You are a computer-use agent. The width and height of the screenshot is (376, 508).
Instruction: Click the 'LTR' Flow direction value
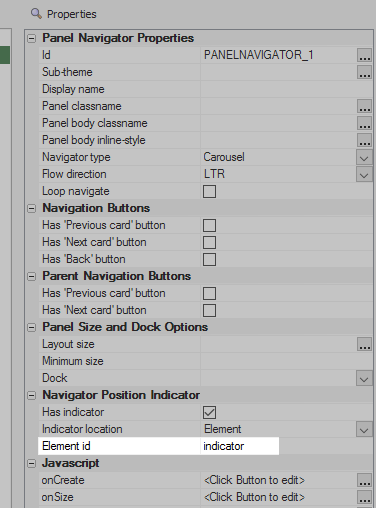pos(214,174)
